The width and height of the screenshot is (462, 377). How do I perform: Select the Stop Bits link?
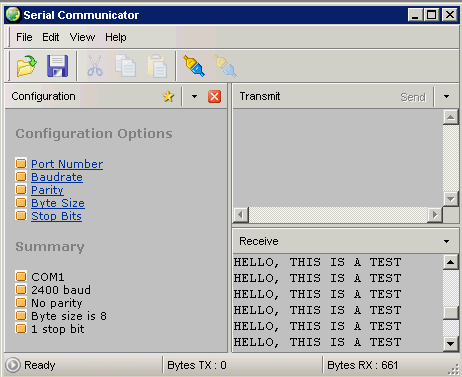[56, 216]
